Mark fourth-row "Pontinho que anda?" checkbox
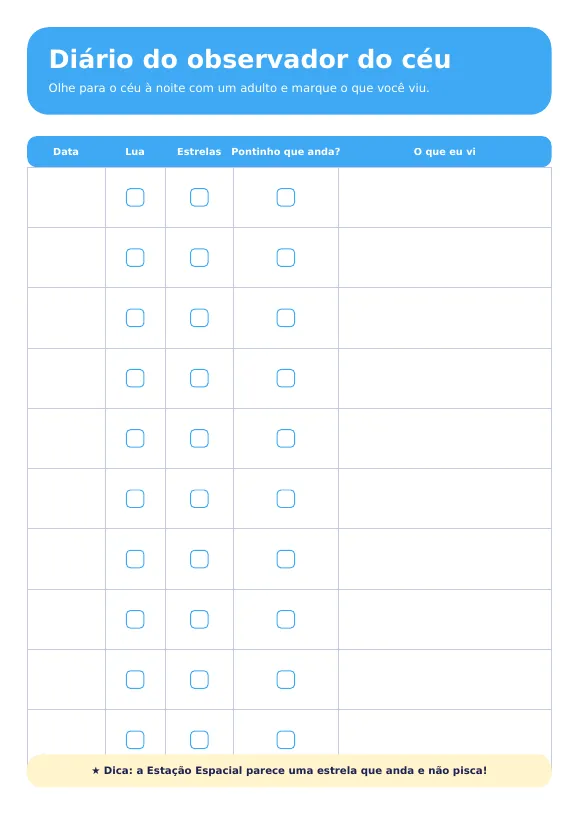The width and height of the screenshot is (579, 819). tap(286, 378)
